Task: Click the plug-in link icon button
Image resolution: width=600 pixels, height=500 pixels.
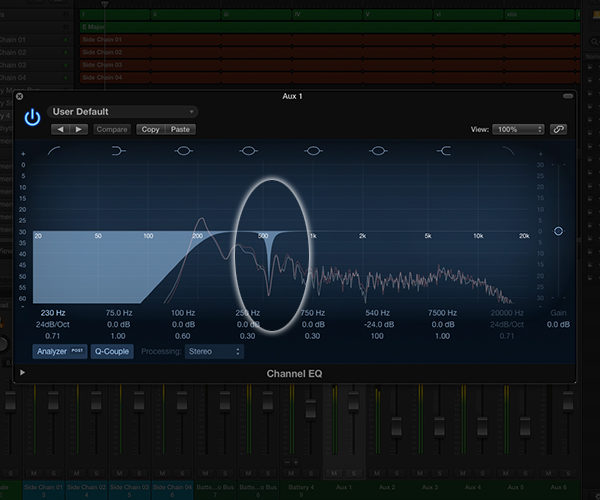Action: click(558, 129)
